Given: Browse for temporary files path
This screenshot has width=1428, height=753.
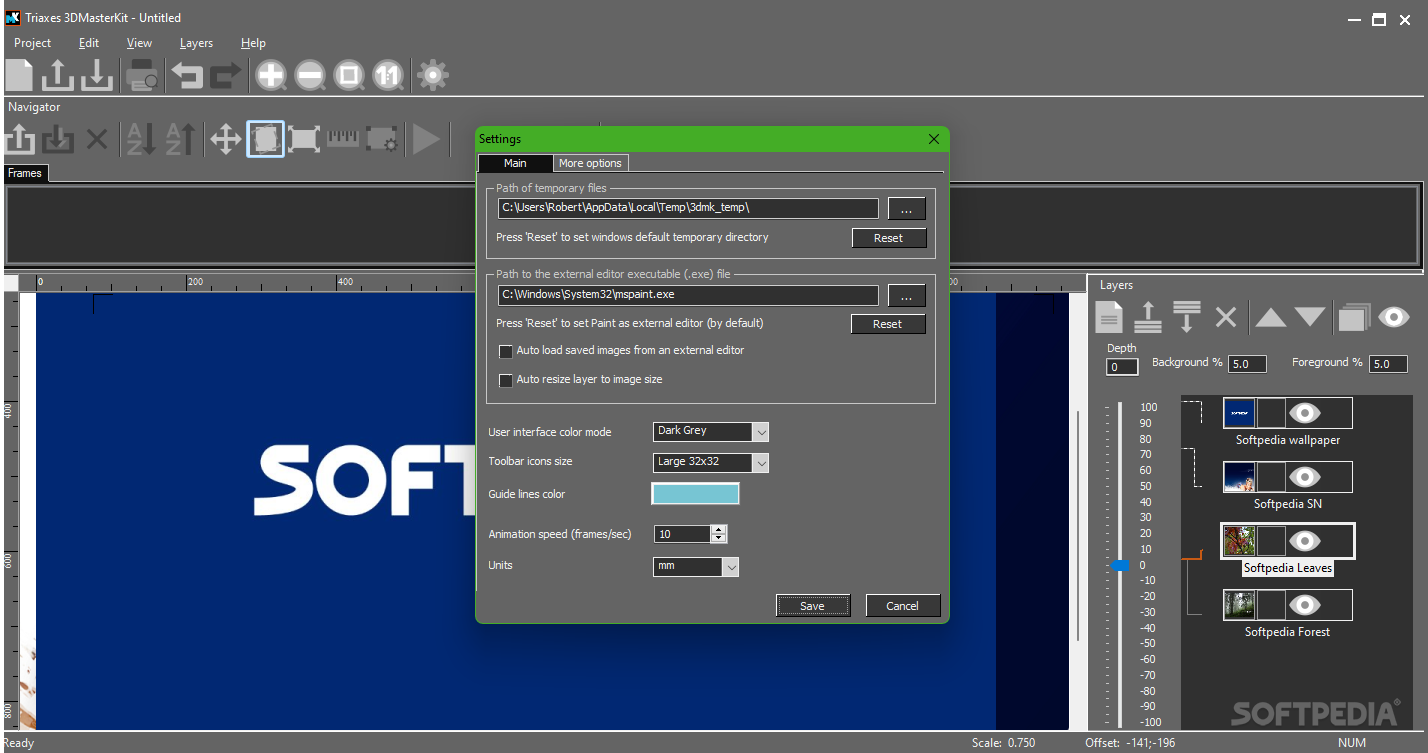Looking at the screenshot, I should 906,208.
